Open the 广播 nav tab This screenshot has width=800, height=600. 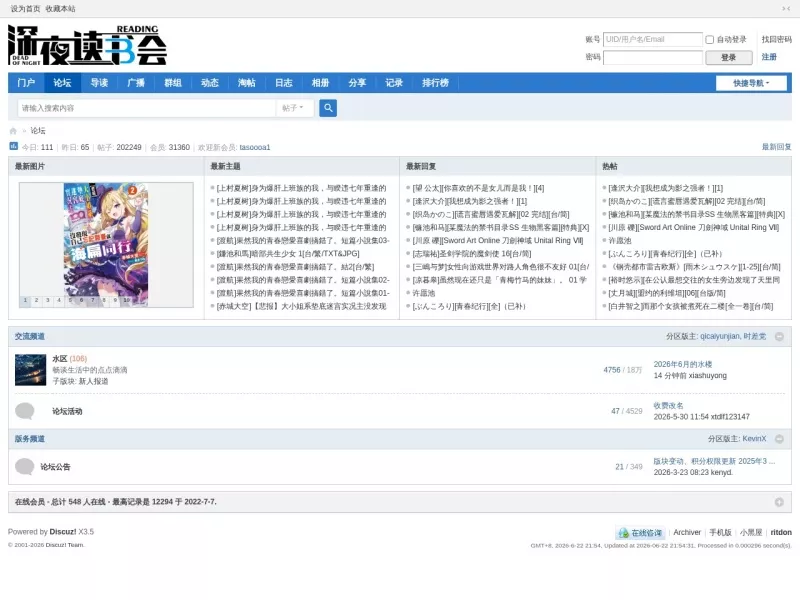tap(136, 83)
